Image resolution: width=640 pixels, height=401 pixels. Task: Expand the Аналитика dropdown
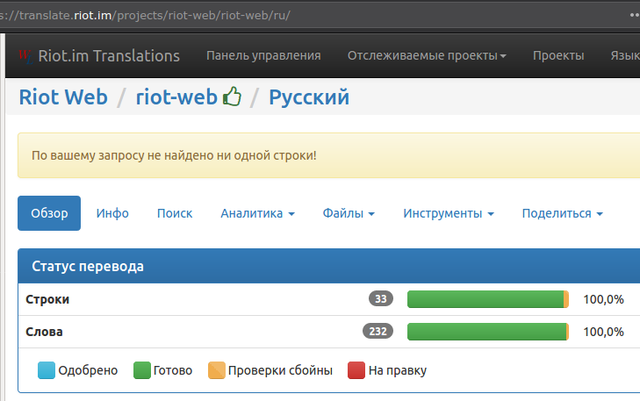point(258,213)
